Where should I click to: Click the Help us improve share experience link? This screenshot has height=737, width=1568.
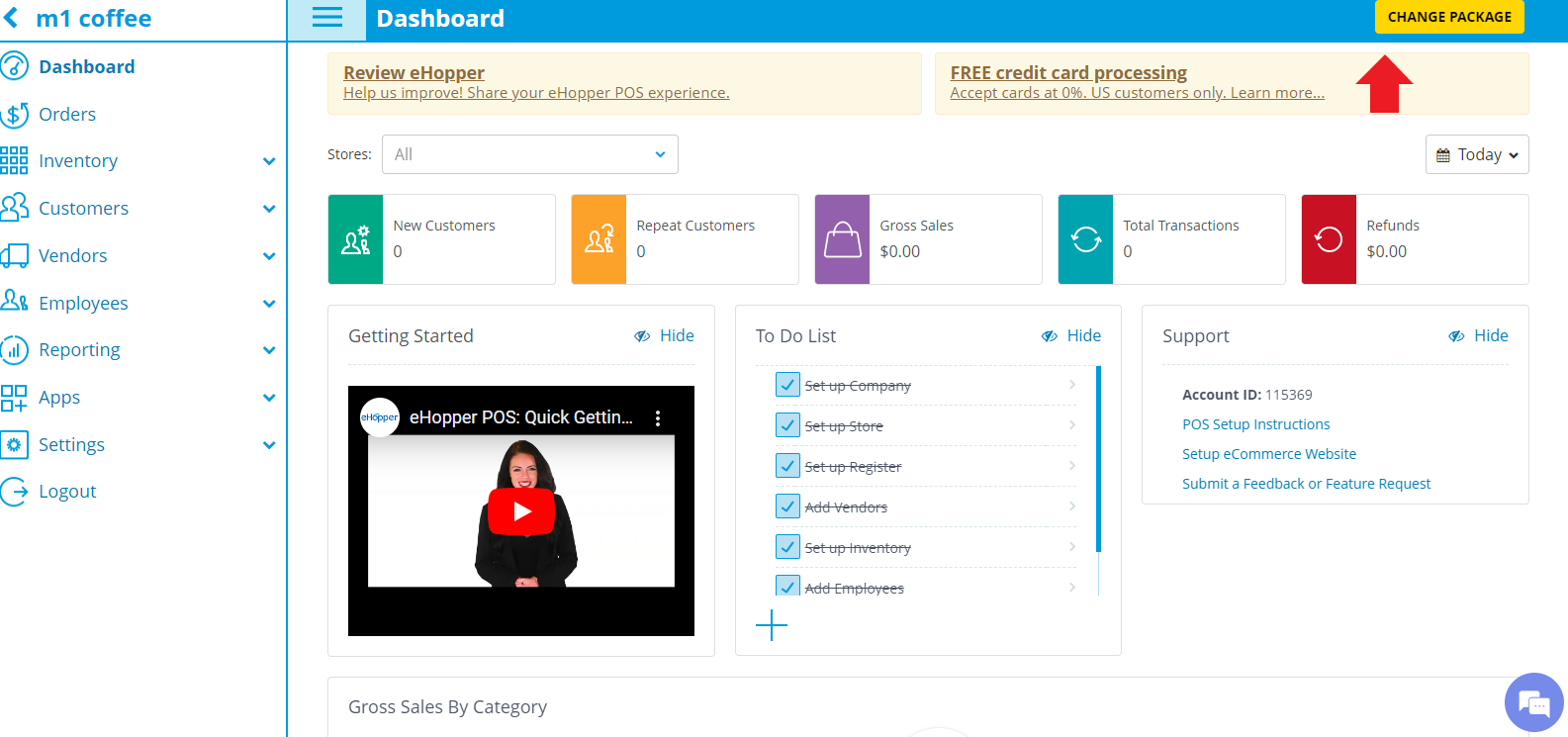point(536,93)
